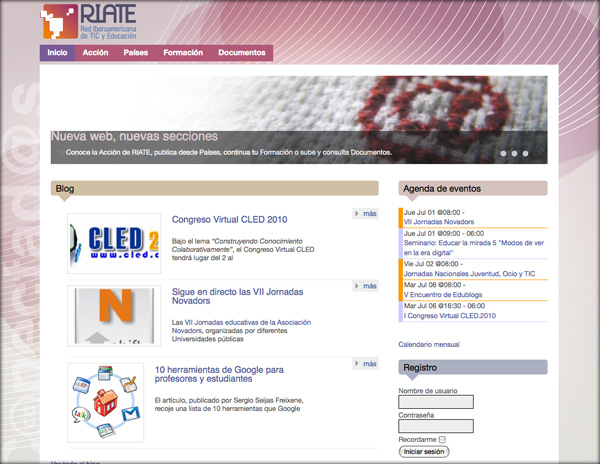Click the 'Nueva web, nuevas secciones' banner title
The image size is (600, 464).
click(134, 136)
